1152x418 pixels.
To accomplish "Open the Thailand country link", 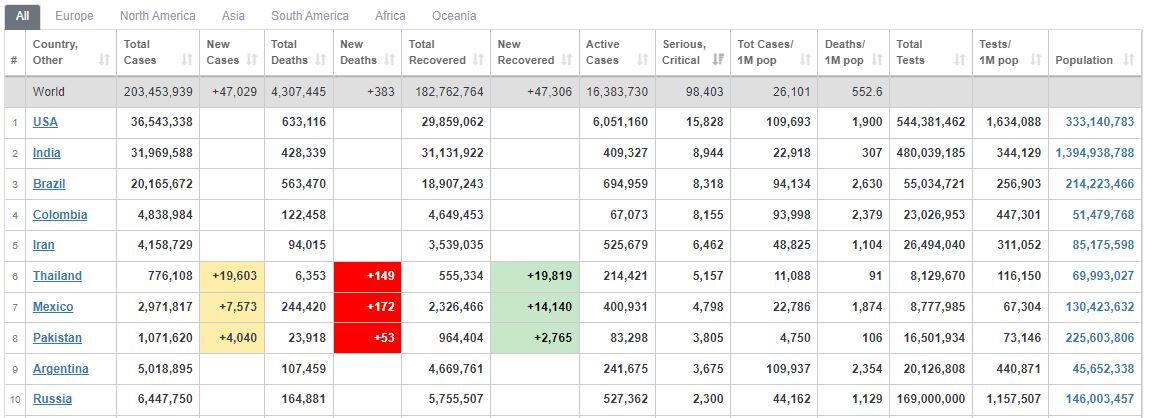I will (57, 276).
